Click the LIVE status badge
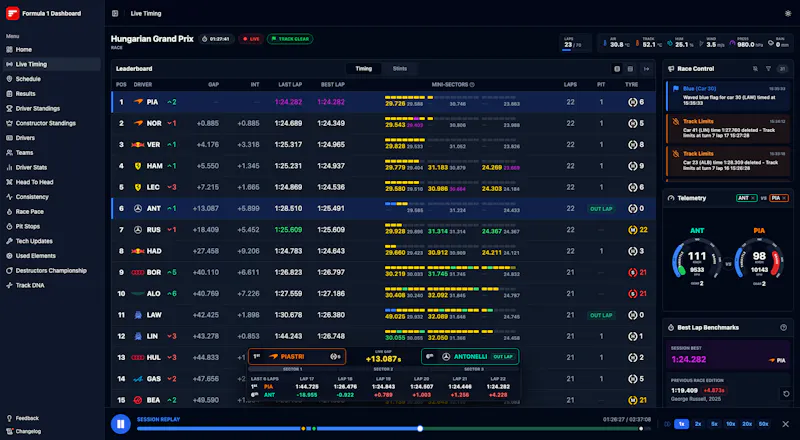This screenshot has height=440, width=800. [x=251, y=39]
